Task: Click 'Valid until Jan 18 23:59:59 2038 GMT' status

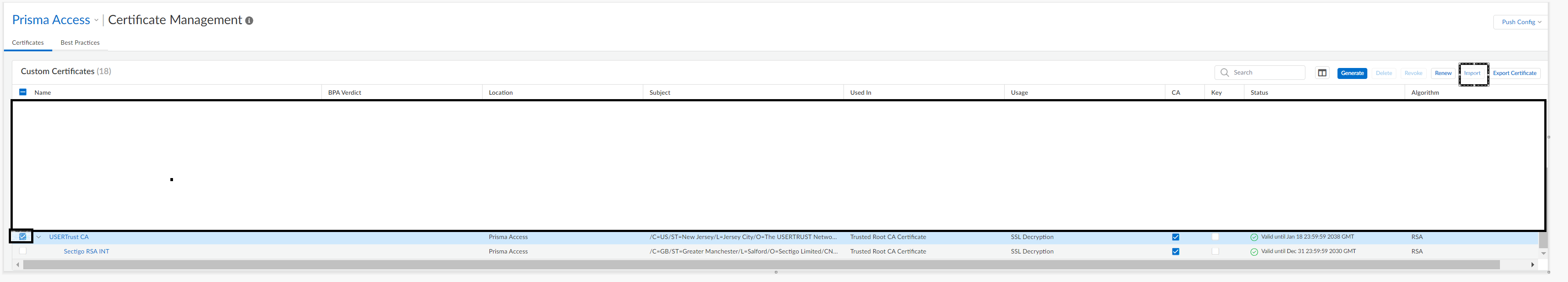Action: (x=1308, y=236)
